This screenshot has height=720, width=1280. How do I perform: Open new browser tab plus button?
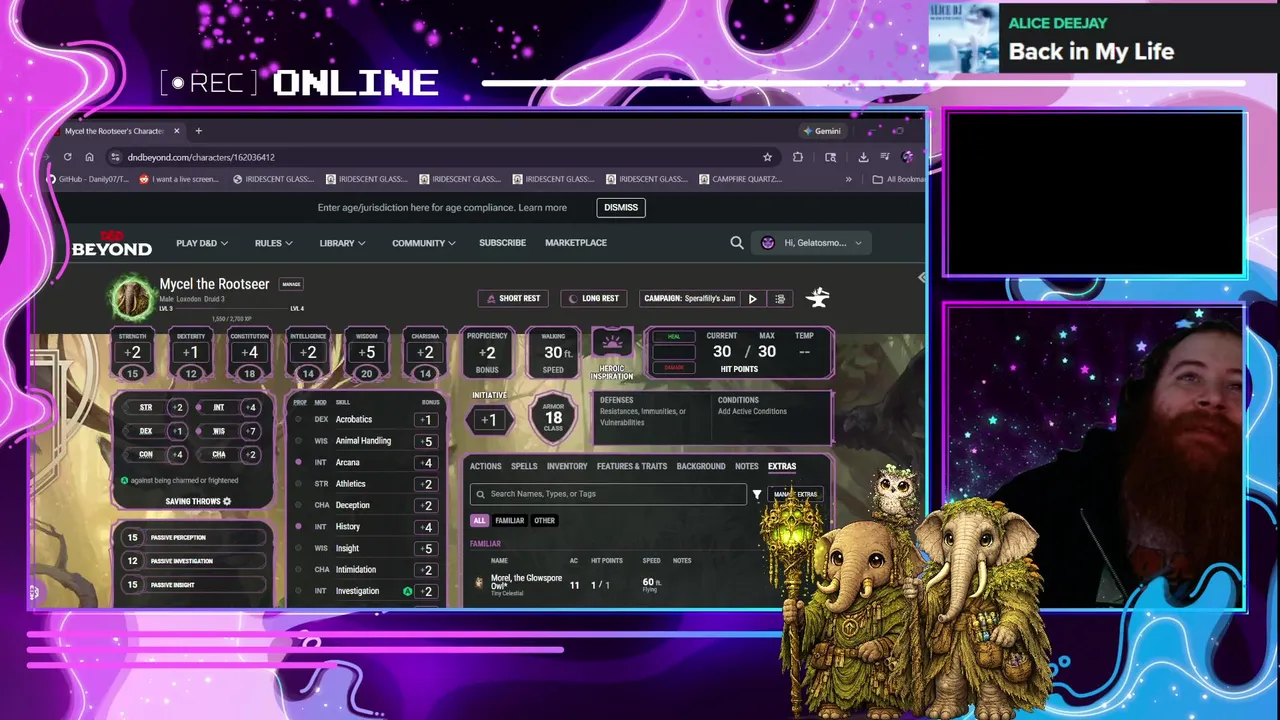pyautogui.click(x=198, y=131)
